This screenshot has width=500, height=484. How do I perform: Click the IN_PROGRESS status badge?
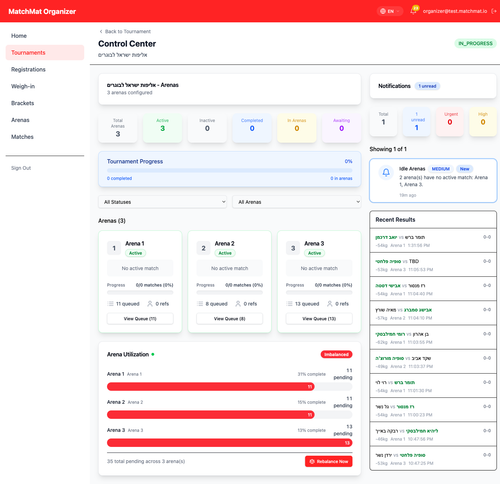tap(475, 43)
